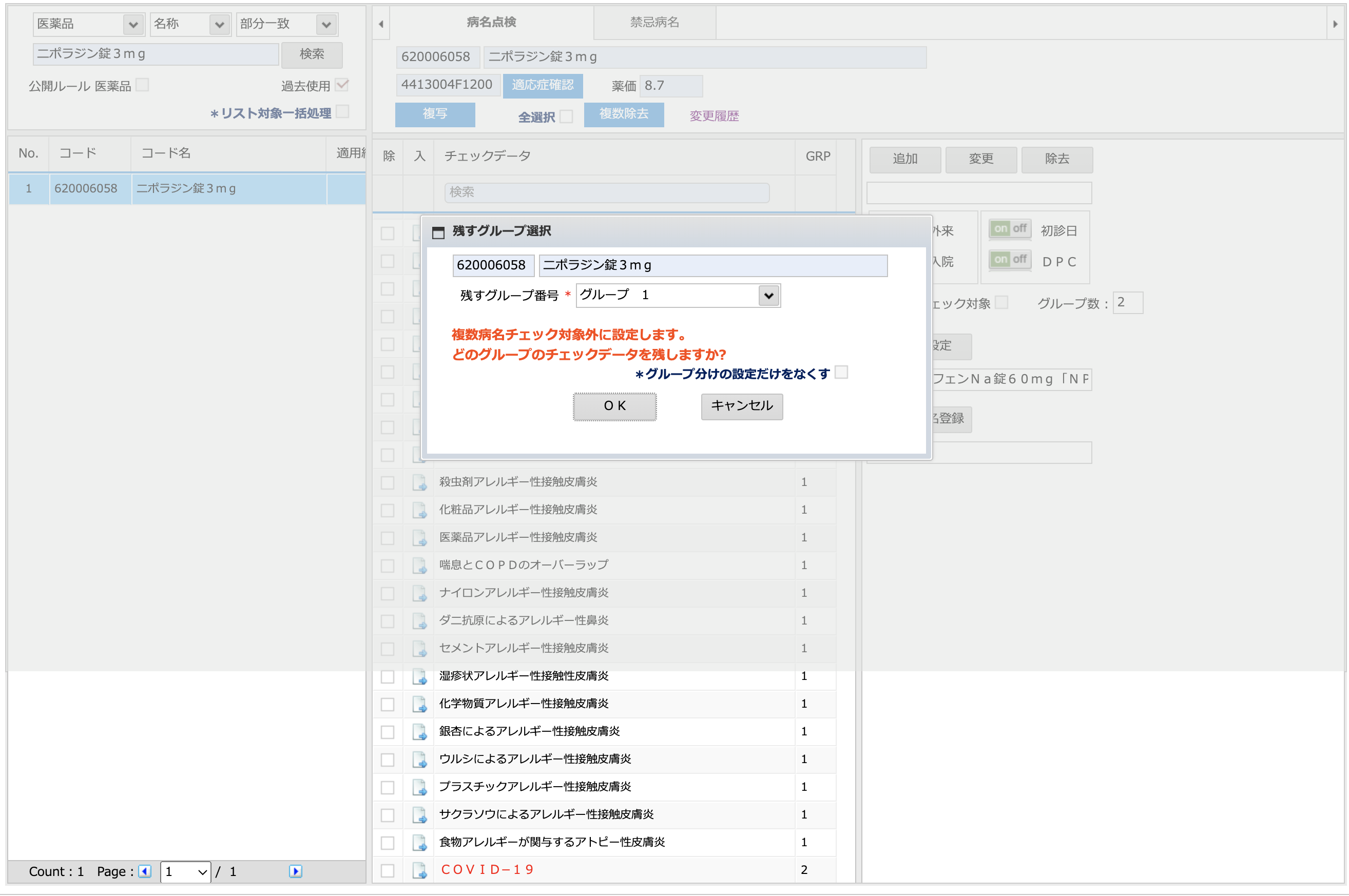Click the 除去 button
This screenshot has height=896, width=1349.
[x=1057, y=160]
